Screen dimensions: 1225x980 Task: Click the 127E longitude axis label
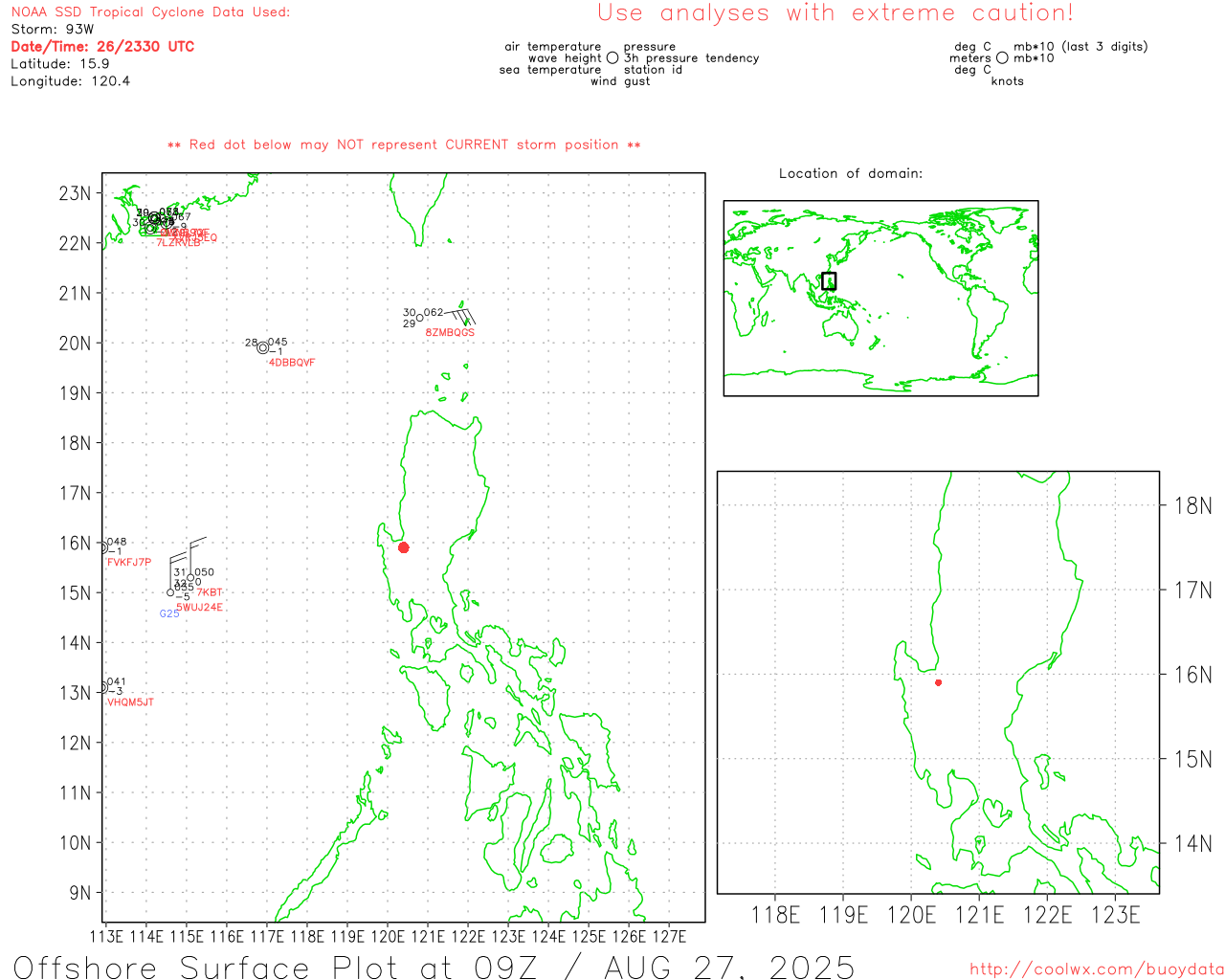coord(669,936)
